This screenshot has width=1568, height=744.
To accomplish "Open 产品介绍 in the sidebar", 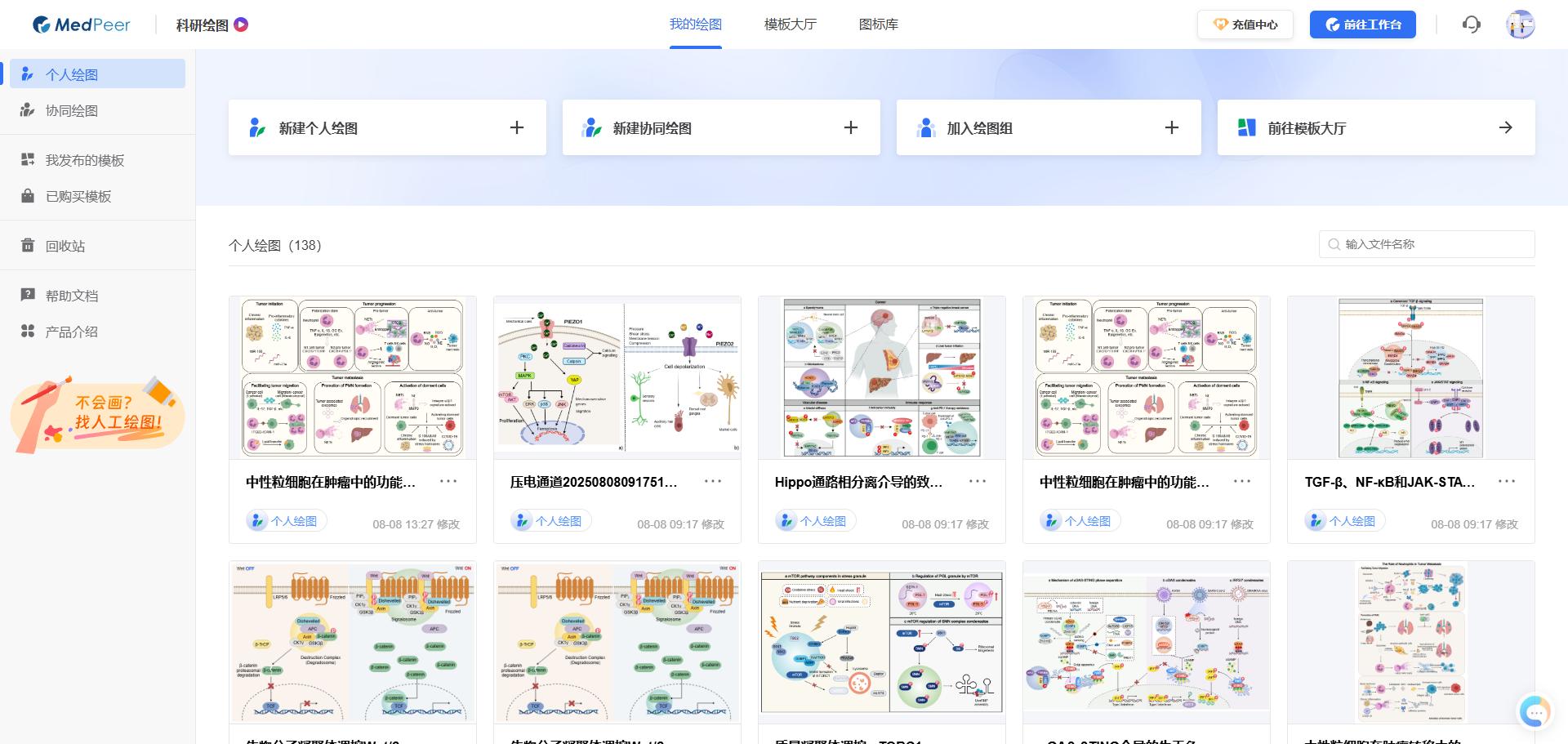I will 72,332.
